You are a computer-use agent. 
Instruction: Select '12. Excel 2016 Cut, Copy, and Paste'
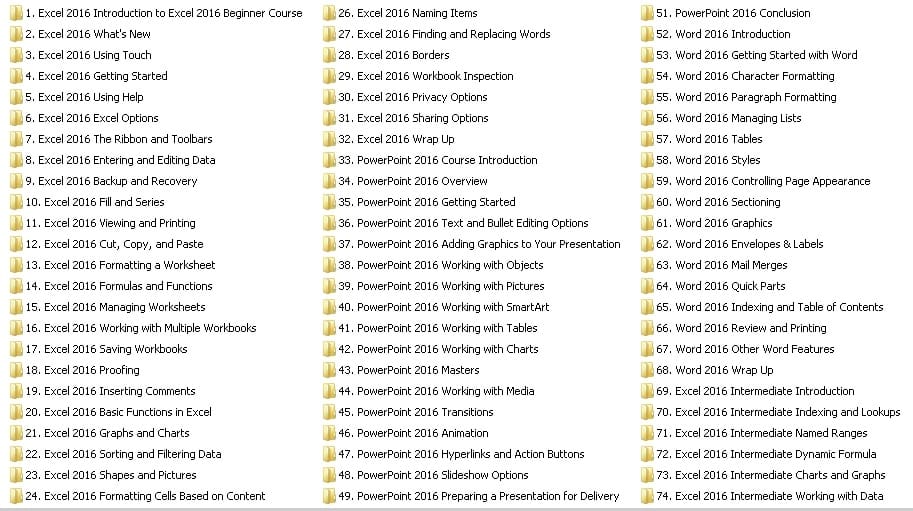coord(114,244)
